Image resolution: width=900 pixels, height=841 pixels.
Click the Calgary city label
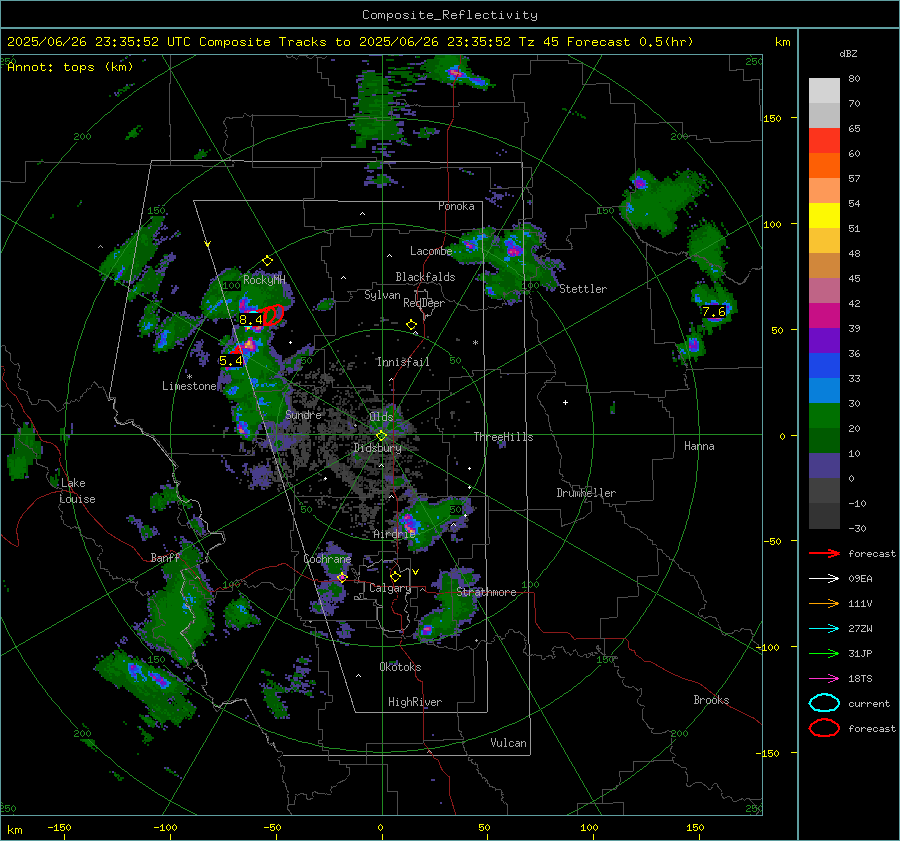[x=390, y=588]
